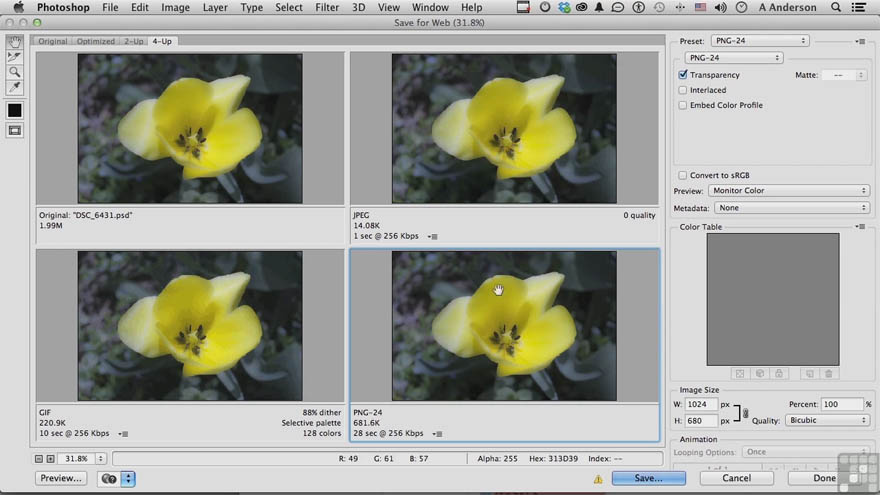880x495 pixels.
Task: Open the Matte dropdown
Action: pos(844,75)
